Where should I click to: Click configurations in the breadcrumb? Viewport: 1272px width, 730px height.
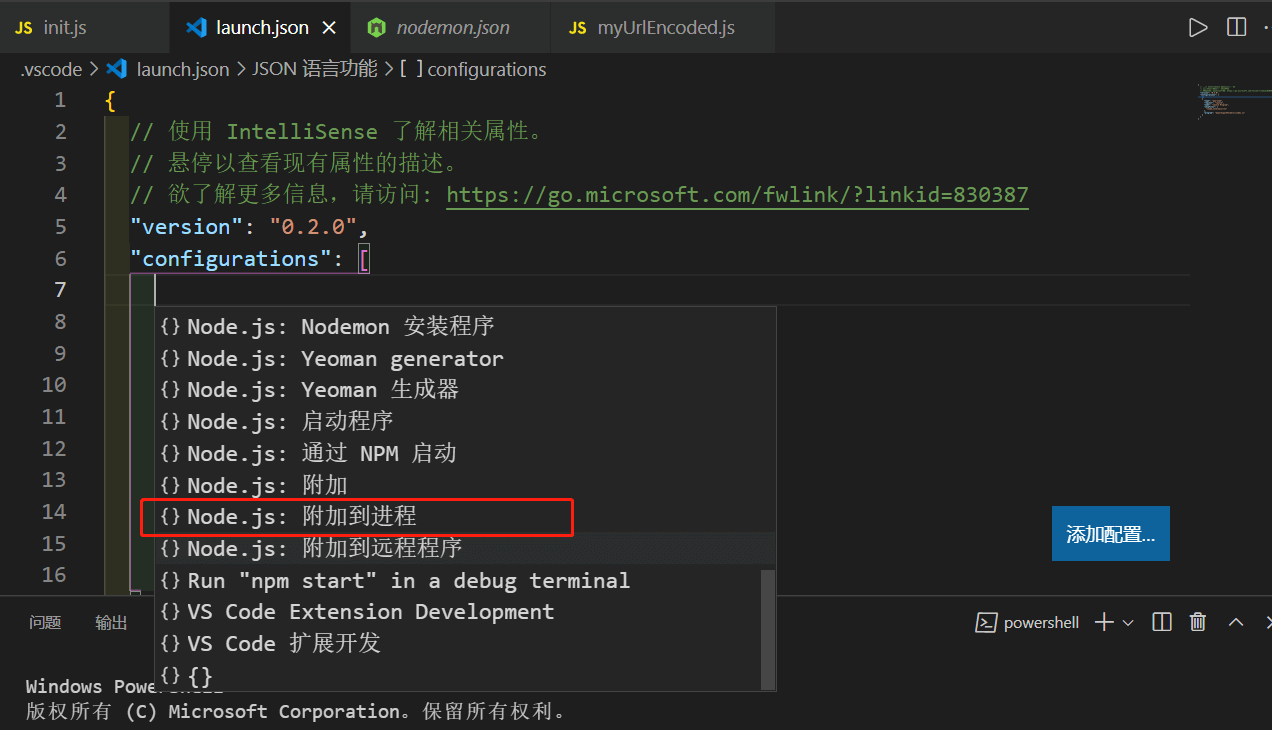click(486, 69)
